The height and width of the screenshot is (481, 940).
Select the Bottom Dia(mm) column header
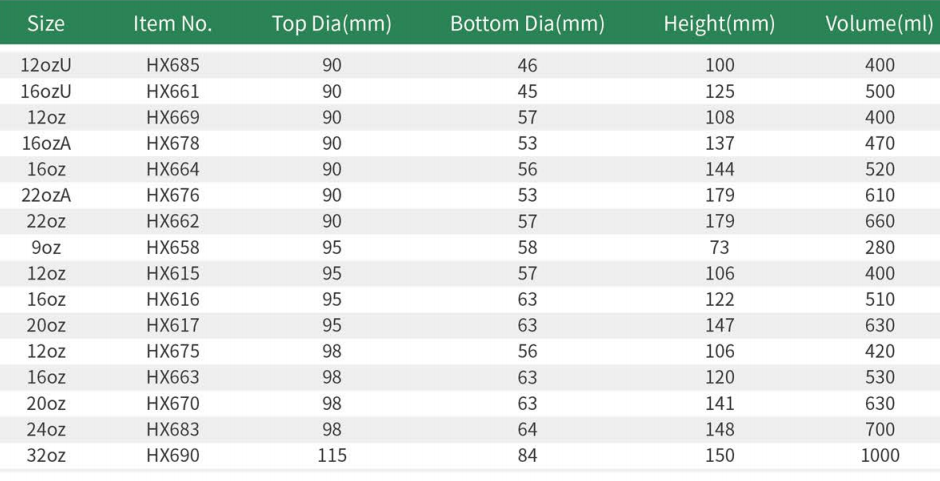pos(527,24)
